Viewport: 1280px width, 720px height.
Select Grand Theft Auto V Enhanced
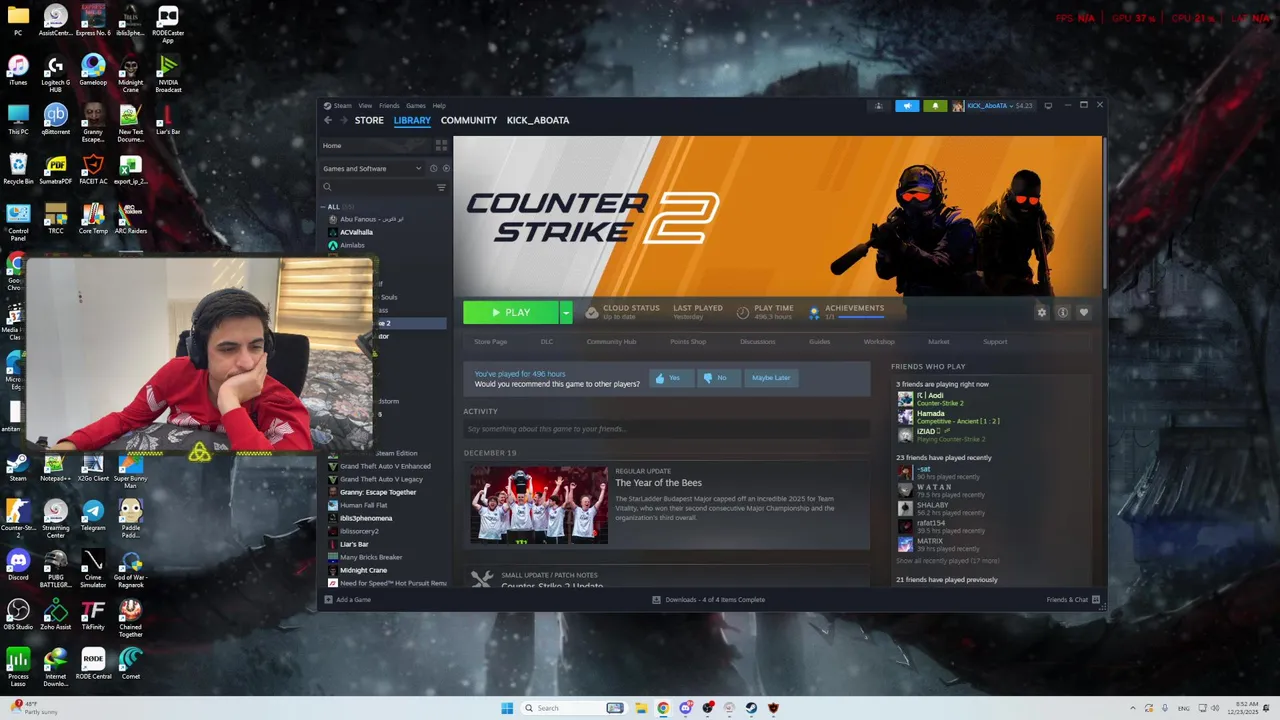[x=385, y=466]
